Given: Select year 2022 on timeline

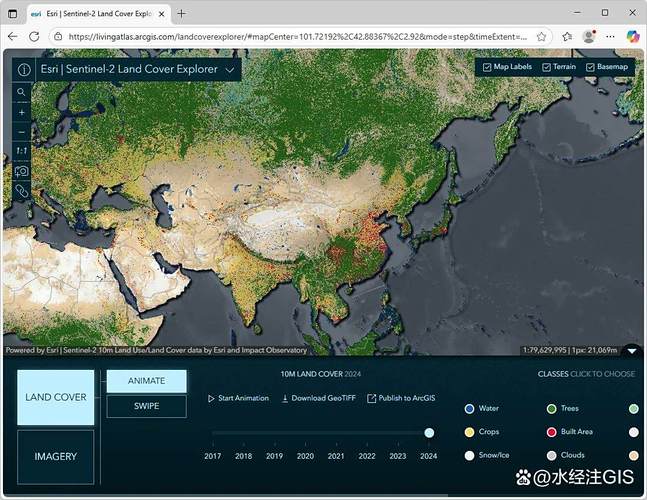Looking at the screenshot, I should [x=367, y=456].
